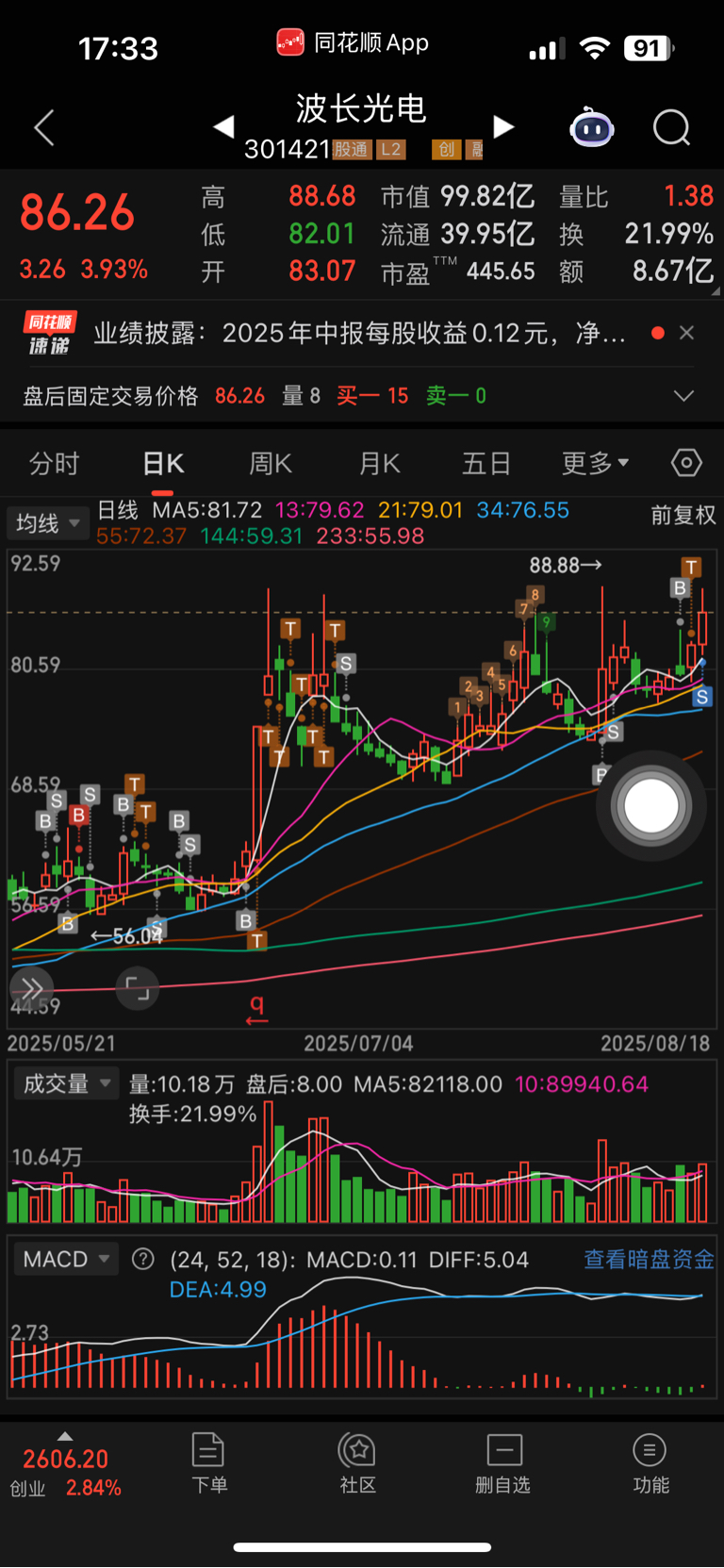This screenshot has width=724, height=1568.
Task: Open the 下单 order button
Action: [208, 1462]
